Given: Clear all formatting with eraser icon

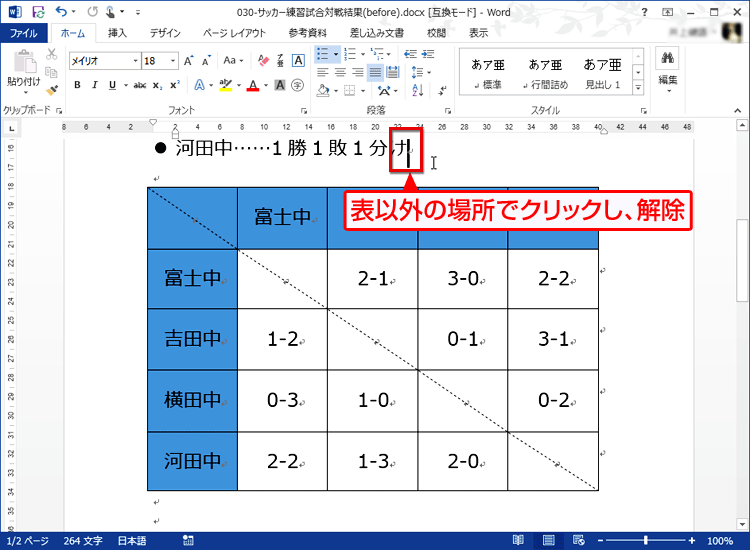Looking at the screenshot, I should point(263,60).
